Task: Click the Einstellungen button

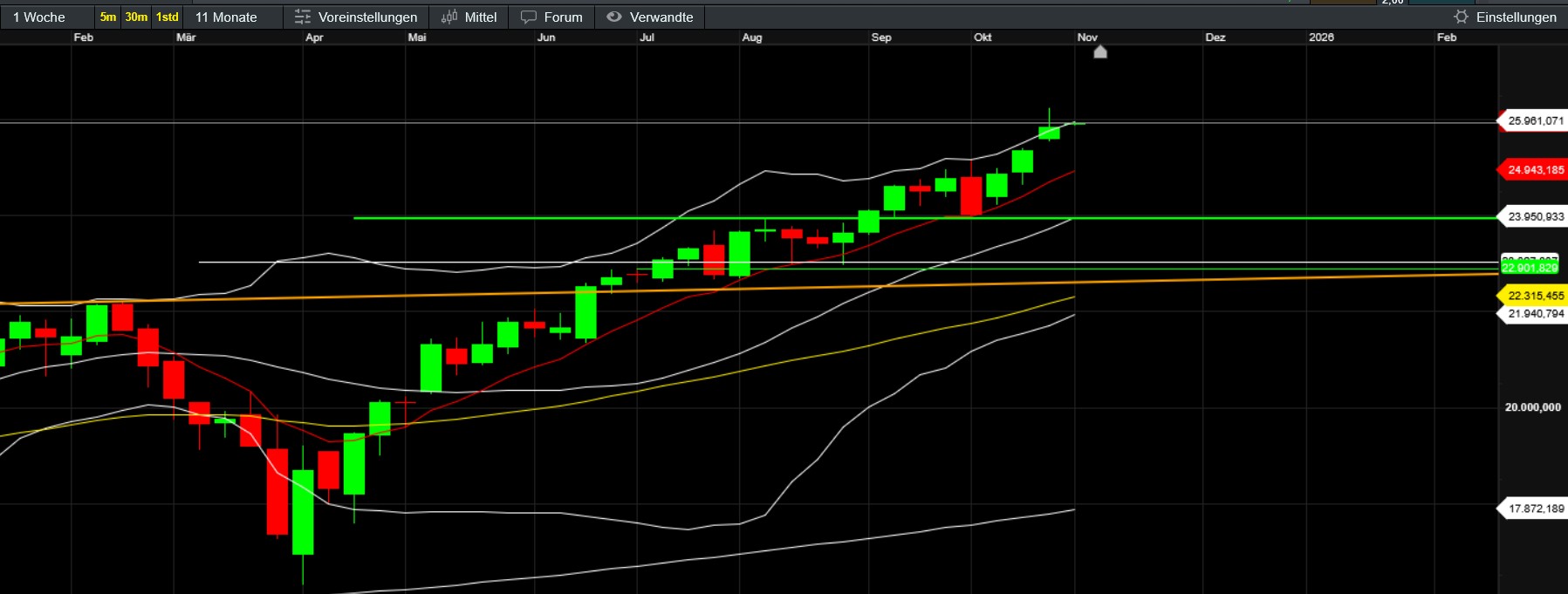Action: tap(1516, 17)
